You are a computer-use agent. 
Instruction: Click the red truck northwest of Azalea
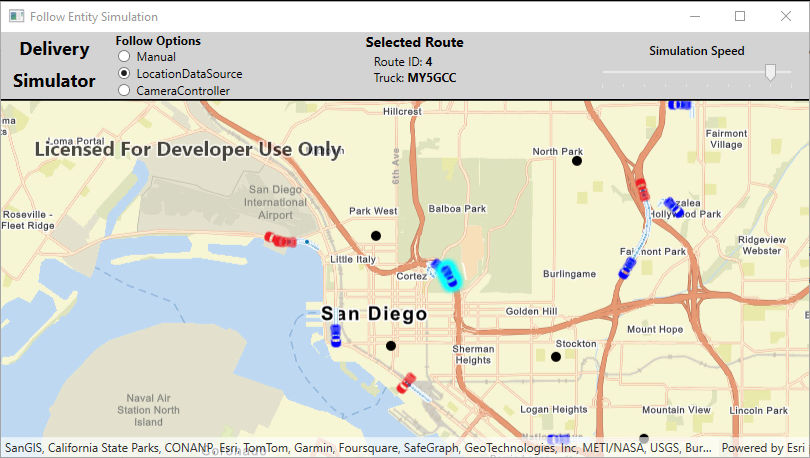(642, 189)
